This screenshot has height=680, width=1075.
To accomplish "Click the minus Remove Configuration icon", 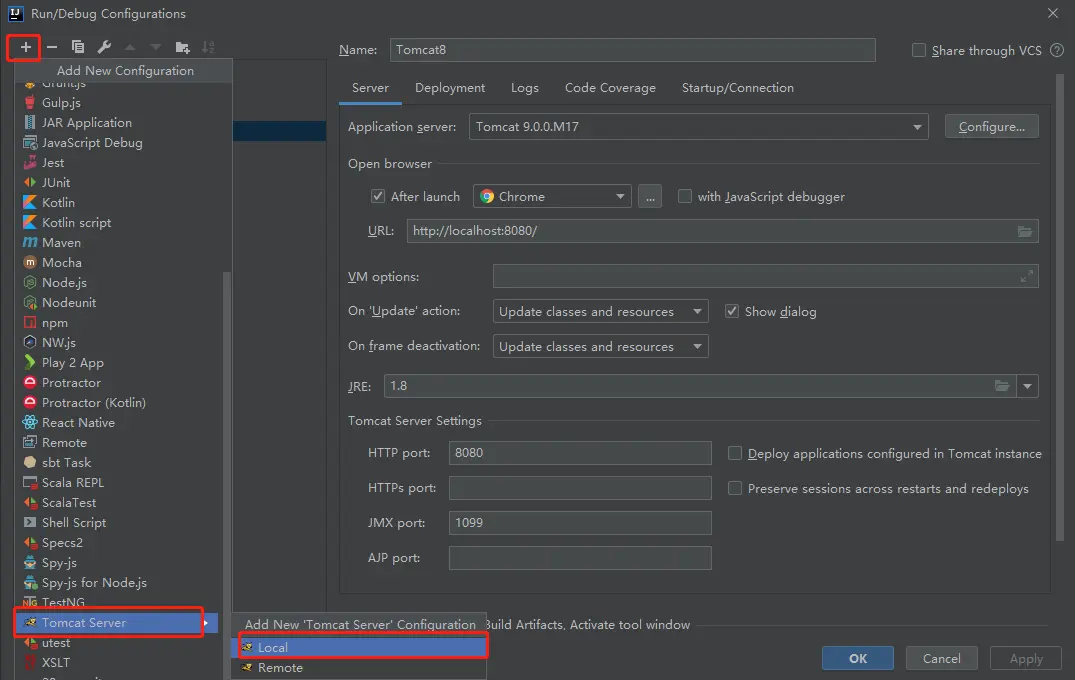I will coord(51,47).
